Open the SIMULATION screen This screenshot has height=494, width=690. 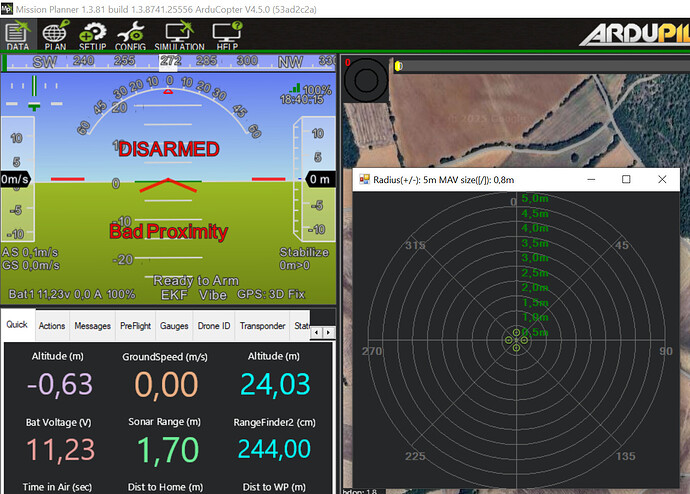click(179, 34)
